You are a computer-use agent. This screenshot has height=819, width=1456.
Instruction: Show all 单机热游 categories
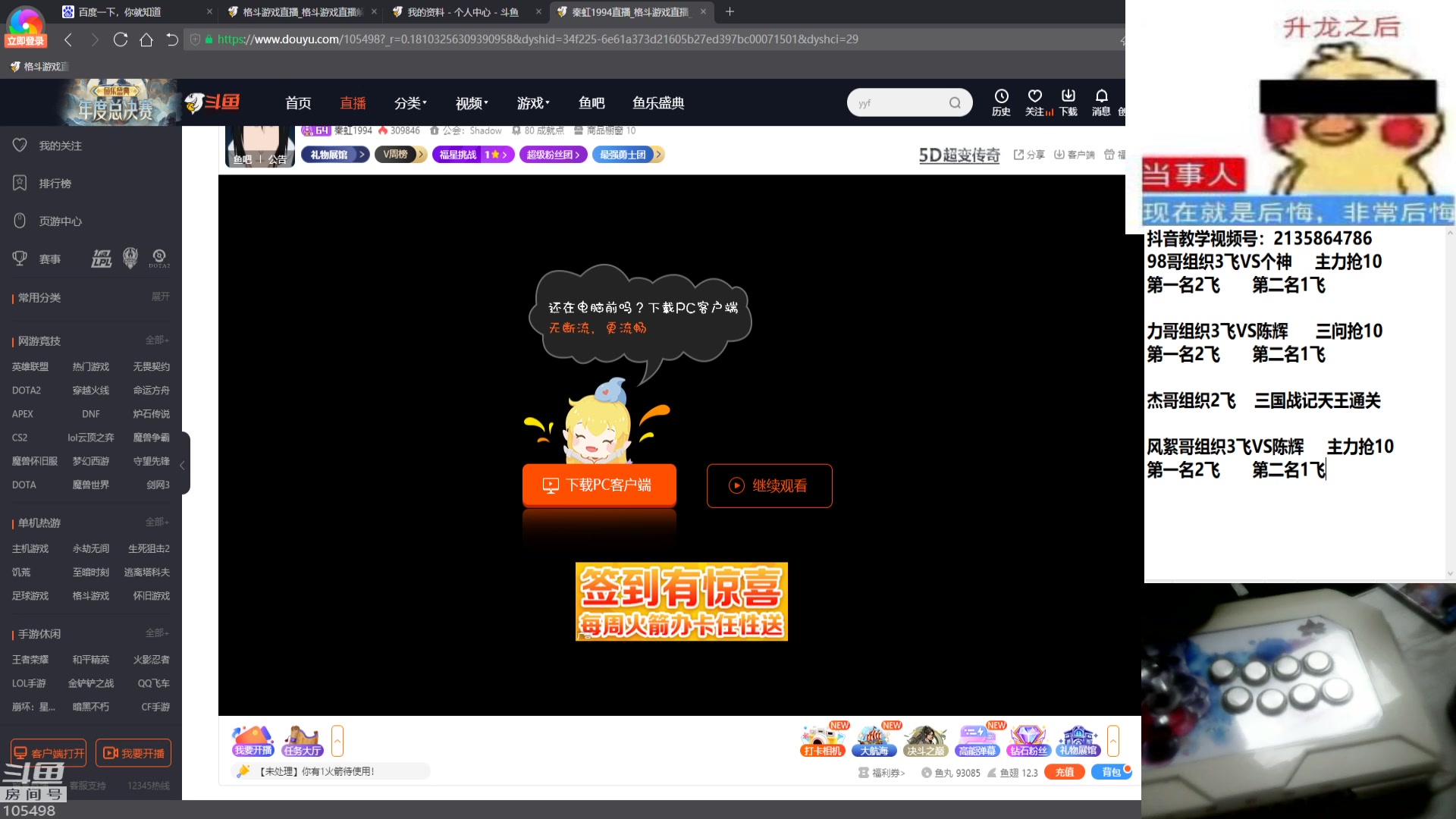point(157,522)
